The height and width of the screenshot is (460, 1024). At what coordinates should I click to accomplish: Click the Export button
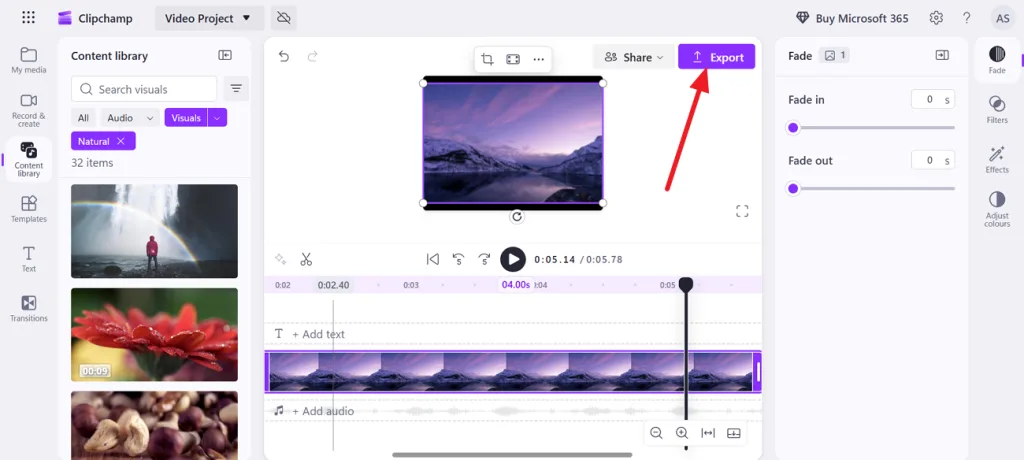(716, 57)
